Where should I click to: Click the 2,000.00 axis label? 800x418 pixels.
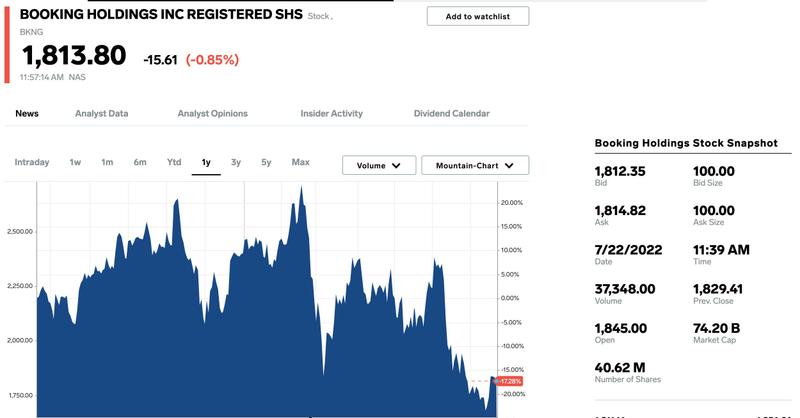[20, 340]
